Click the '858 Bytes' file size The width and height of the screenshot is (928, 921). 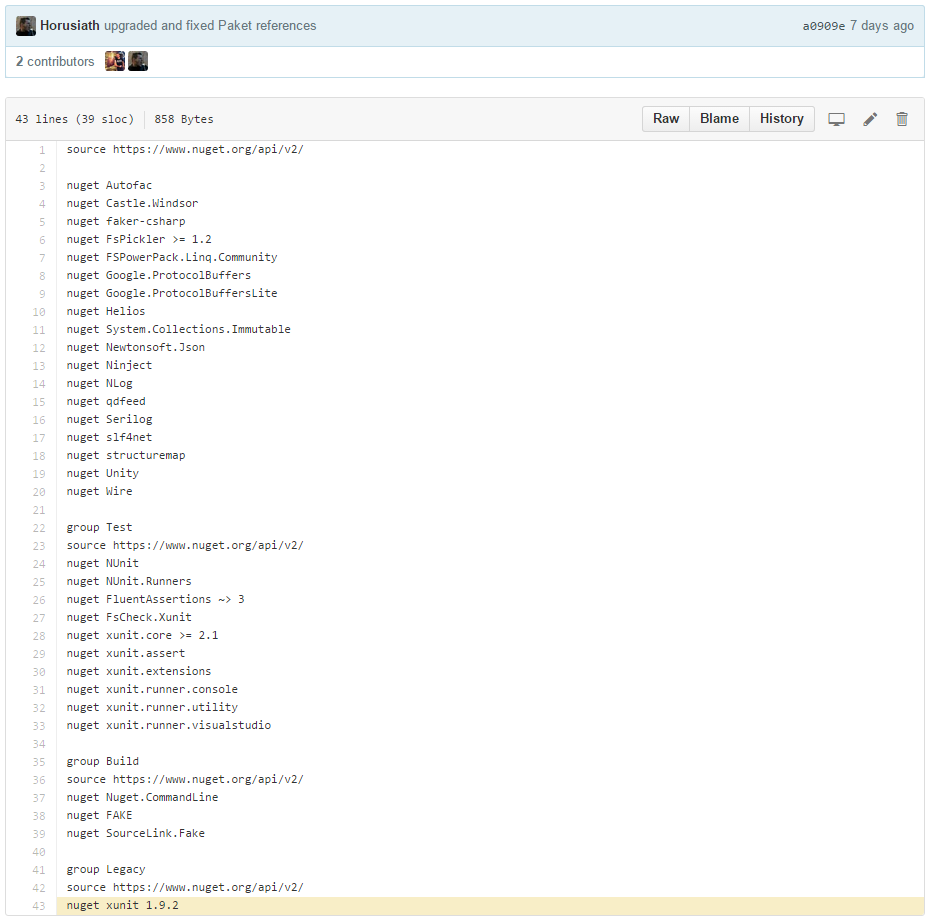pos(184,119)
